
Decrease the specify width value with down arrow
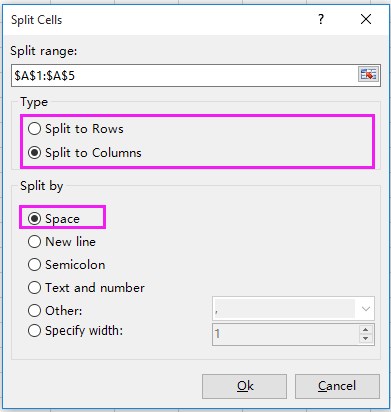point(366,339)
